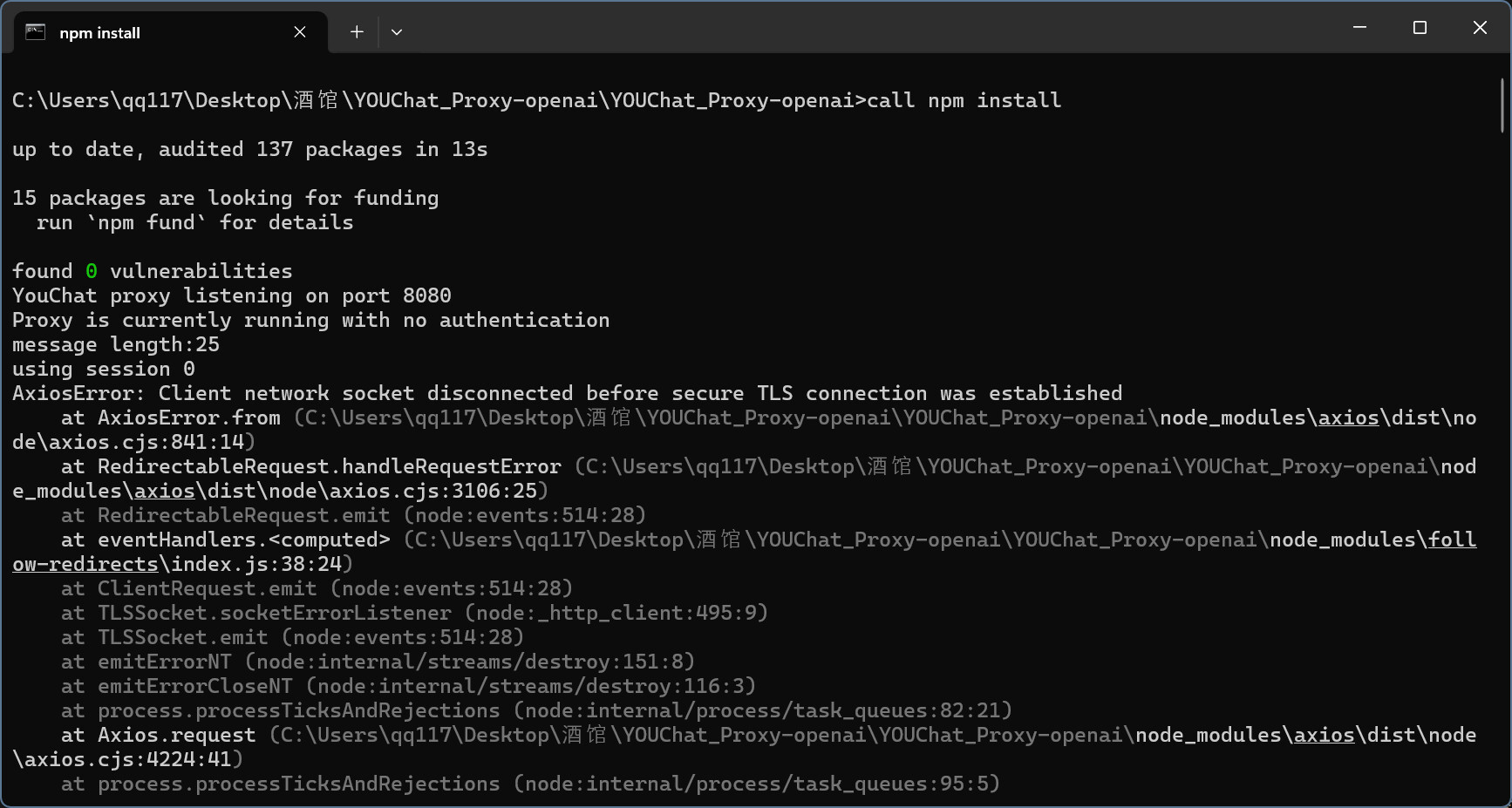Minimize the terminal window
The height and width of the screenshot is (808, 1512).
pyautogui.click(x=1359, y=28)
